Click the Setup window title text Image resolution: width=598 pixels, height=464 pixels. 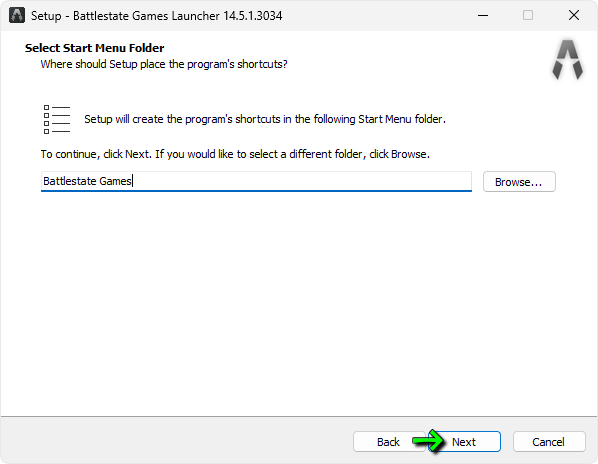(x=156, y=16)
